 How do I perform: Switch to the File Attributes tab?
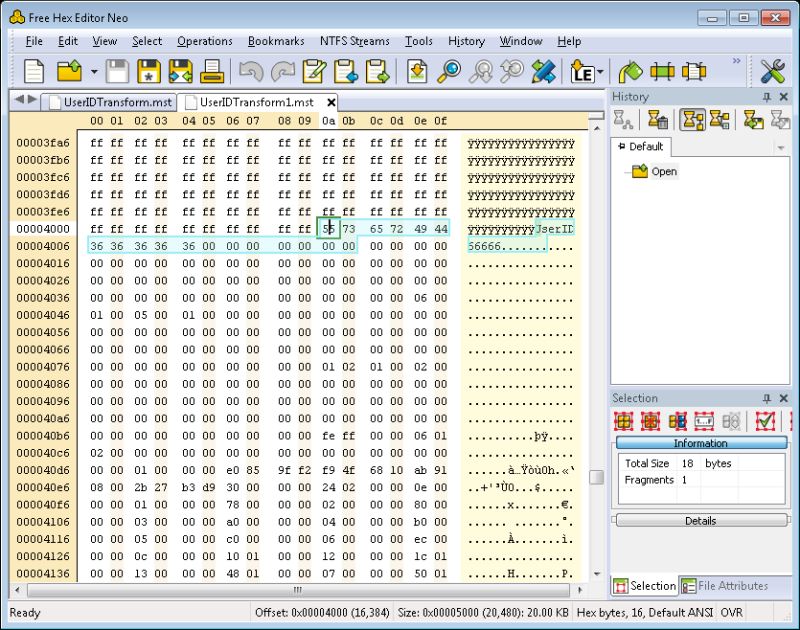click(x=725, y=586)
